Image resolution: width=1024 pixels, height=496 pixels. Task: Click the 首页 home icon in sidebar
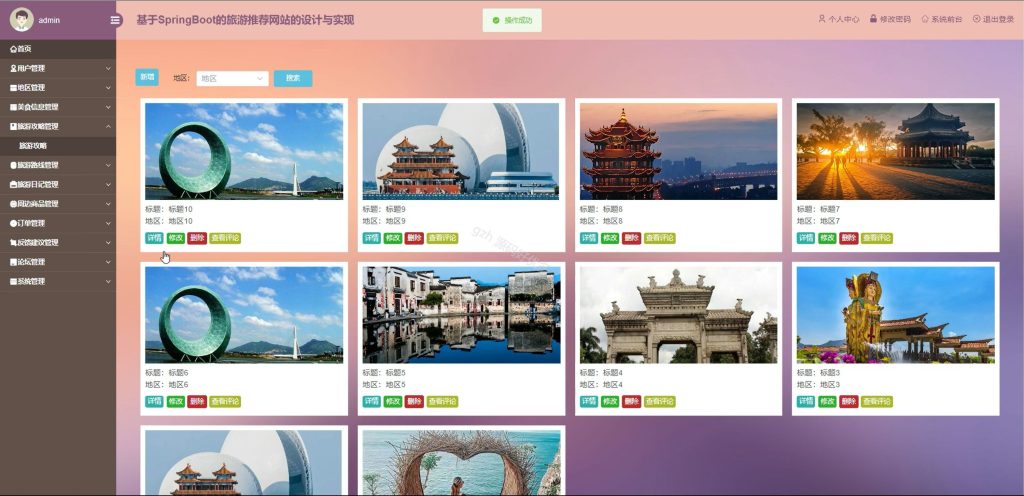[x=14, y=49]
